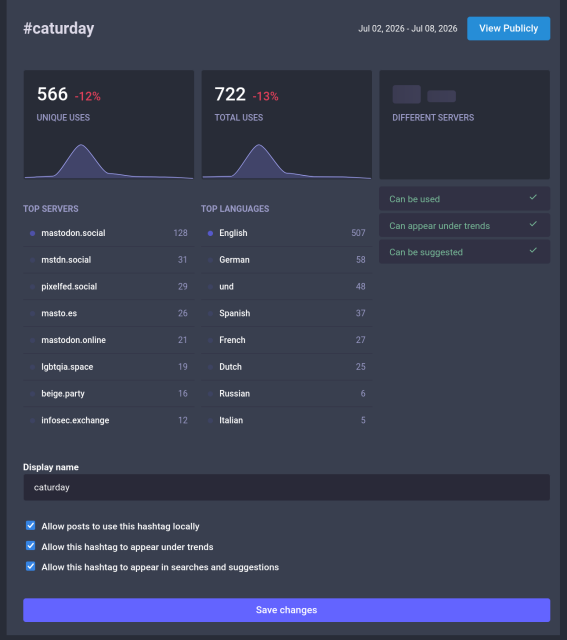This screenshot has width=567, height=640.
Task: Click the -12% change indicator
Action: 87,96
